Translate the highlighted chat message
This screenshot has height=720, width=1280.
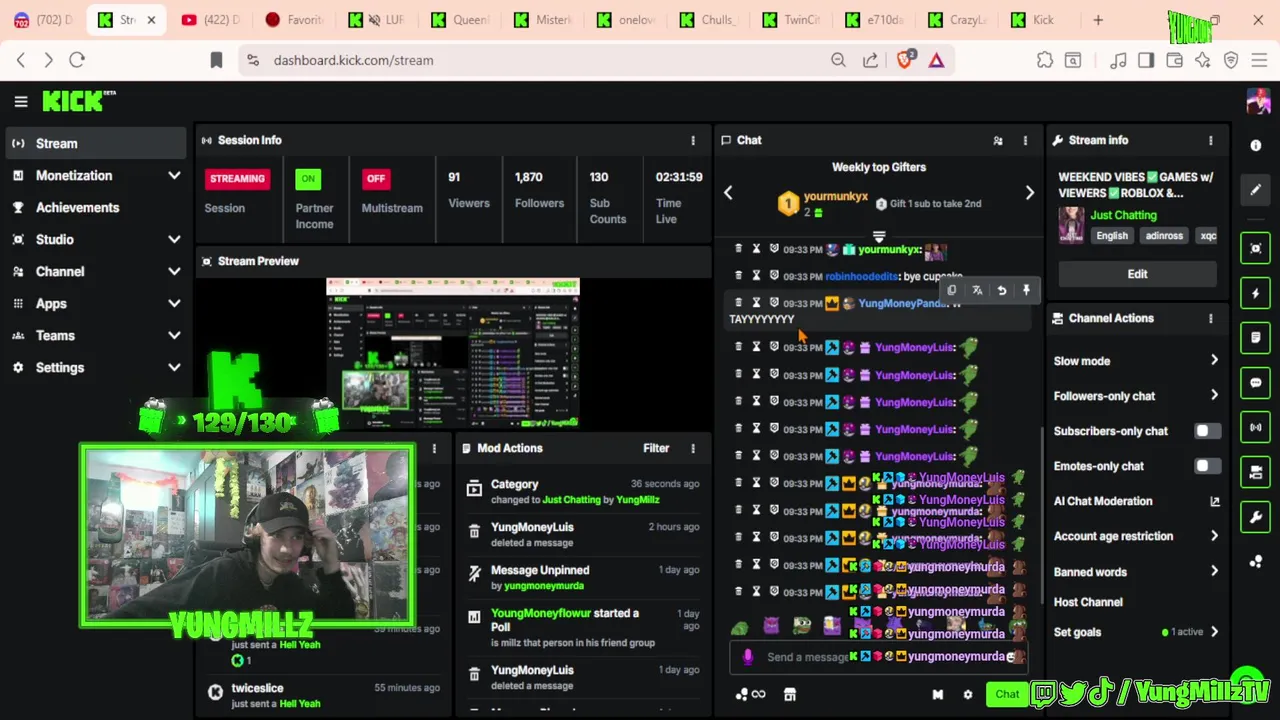click(x=977, y=290)
